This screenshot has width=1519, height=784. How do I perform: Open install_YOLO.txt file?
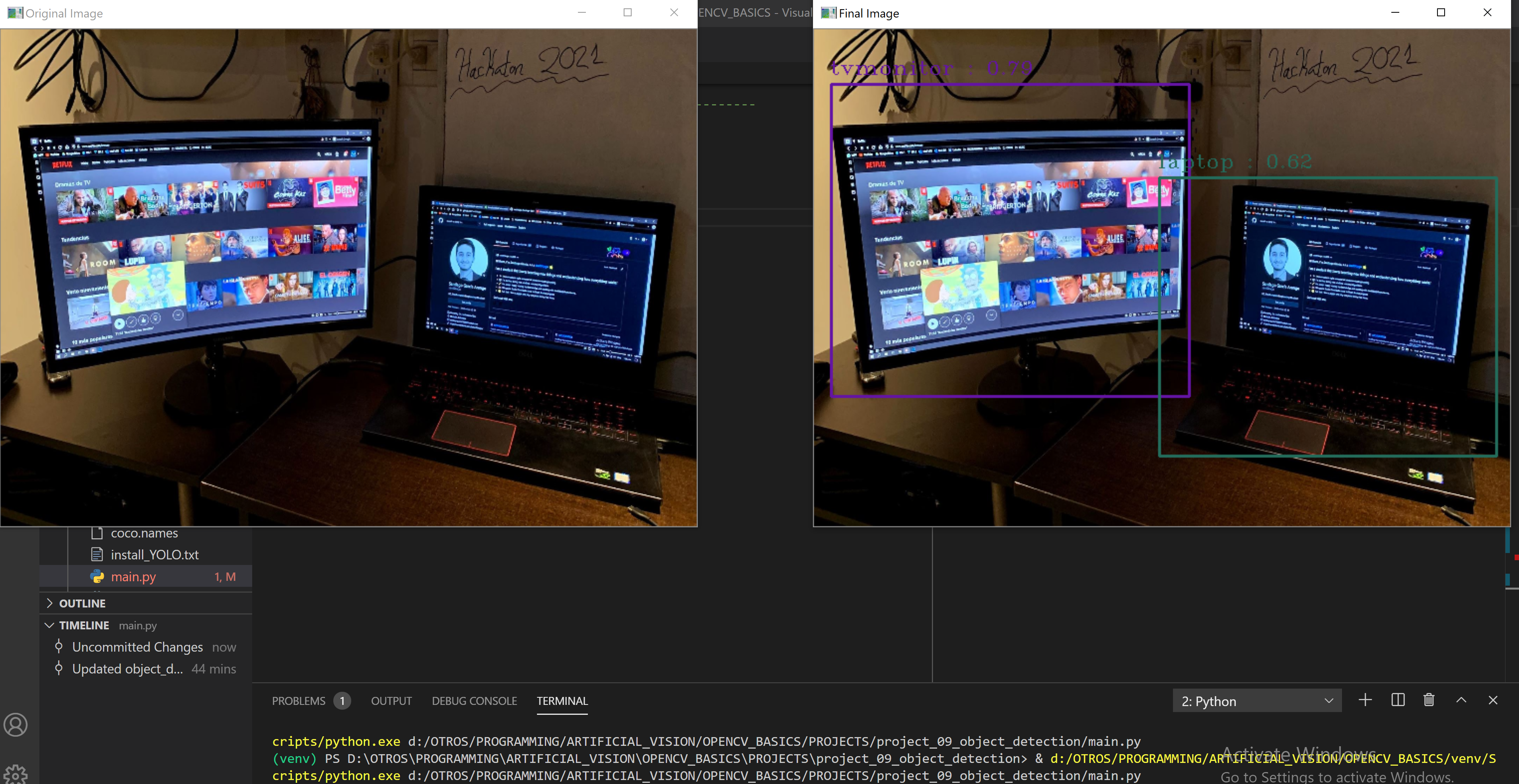pos(154,555)
